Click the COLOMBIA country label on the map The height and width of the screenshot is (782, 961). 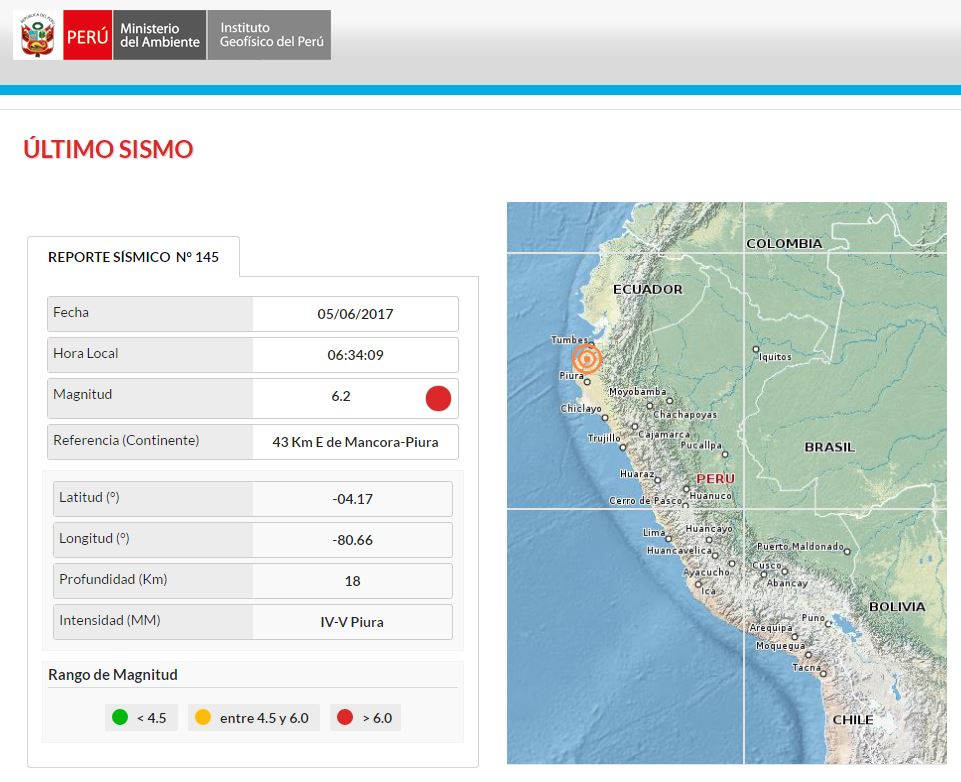[784, 243]
